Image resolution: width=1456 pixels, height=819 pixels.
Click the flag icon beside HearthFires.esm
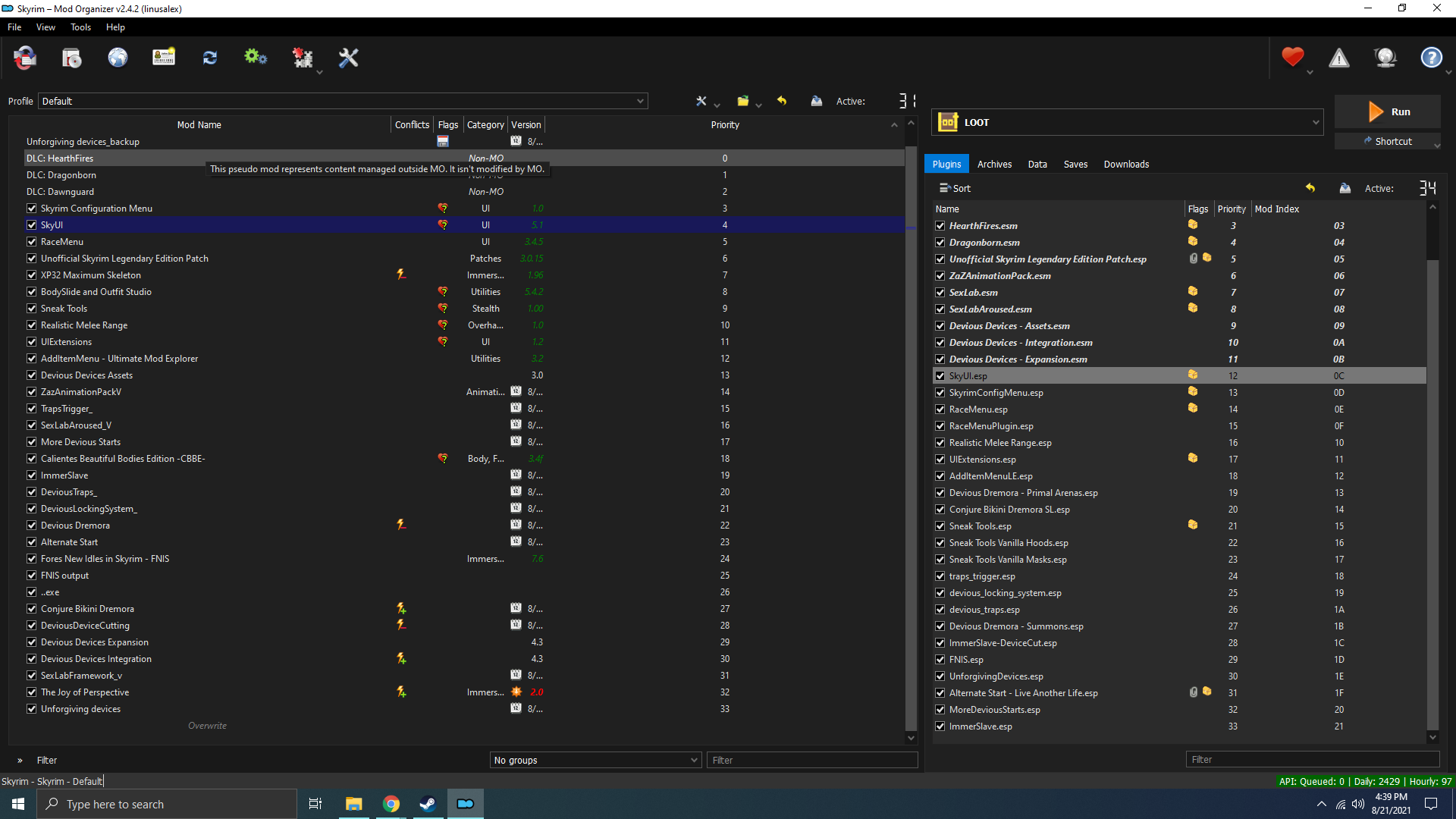(x=1193, y=225)
